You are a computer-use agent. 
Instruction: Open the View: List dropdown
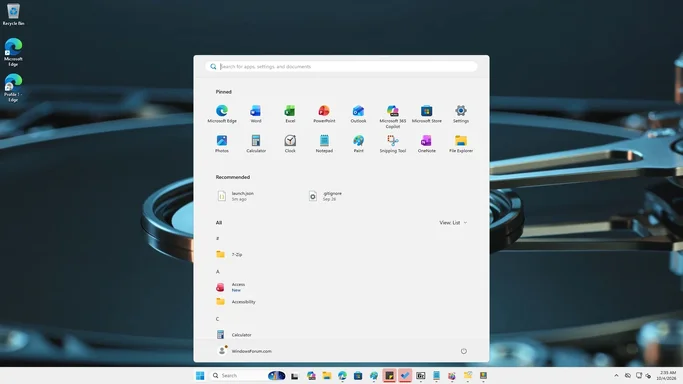pos(453,222)
